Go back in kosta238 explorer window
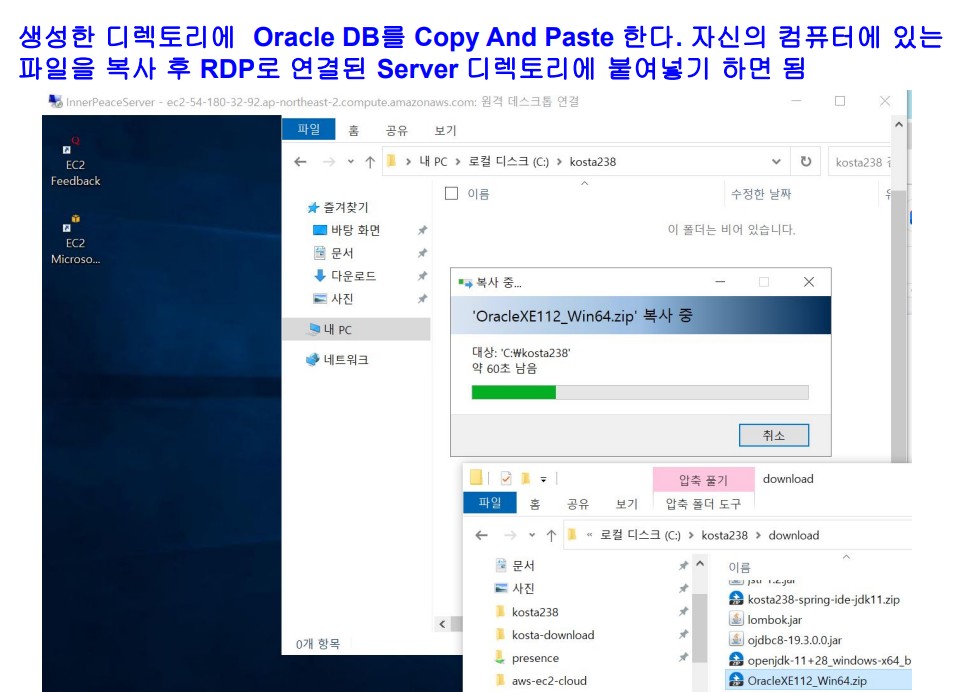Viewport: 978px width, 692px height. pyautogui.click(x=301, y=162)
